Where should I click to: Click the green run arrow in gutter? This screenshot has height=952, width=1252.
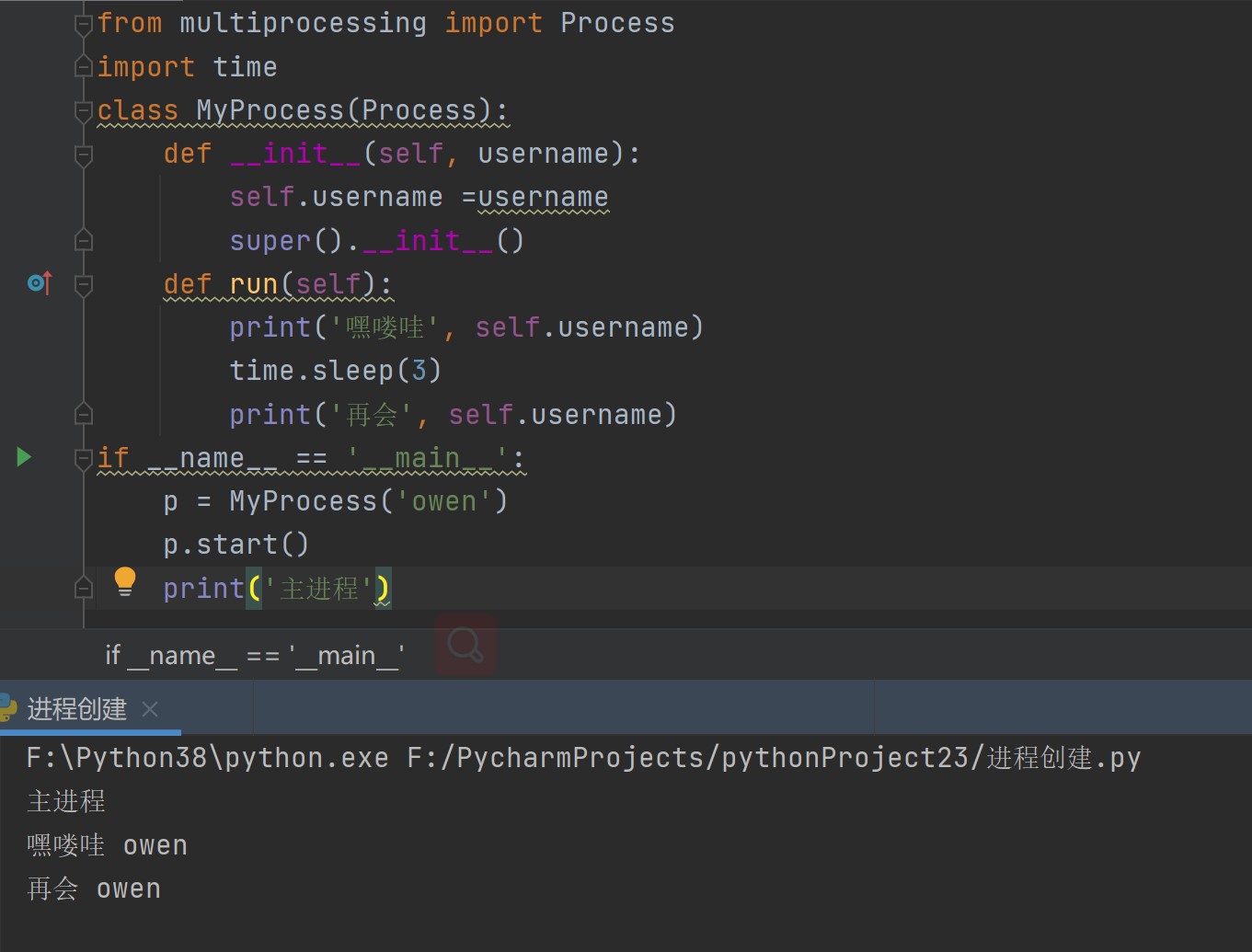point(24,457)
